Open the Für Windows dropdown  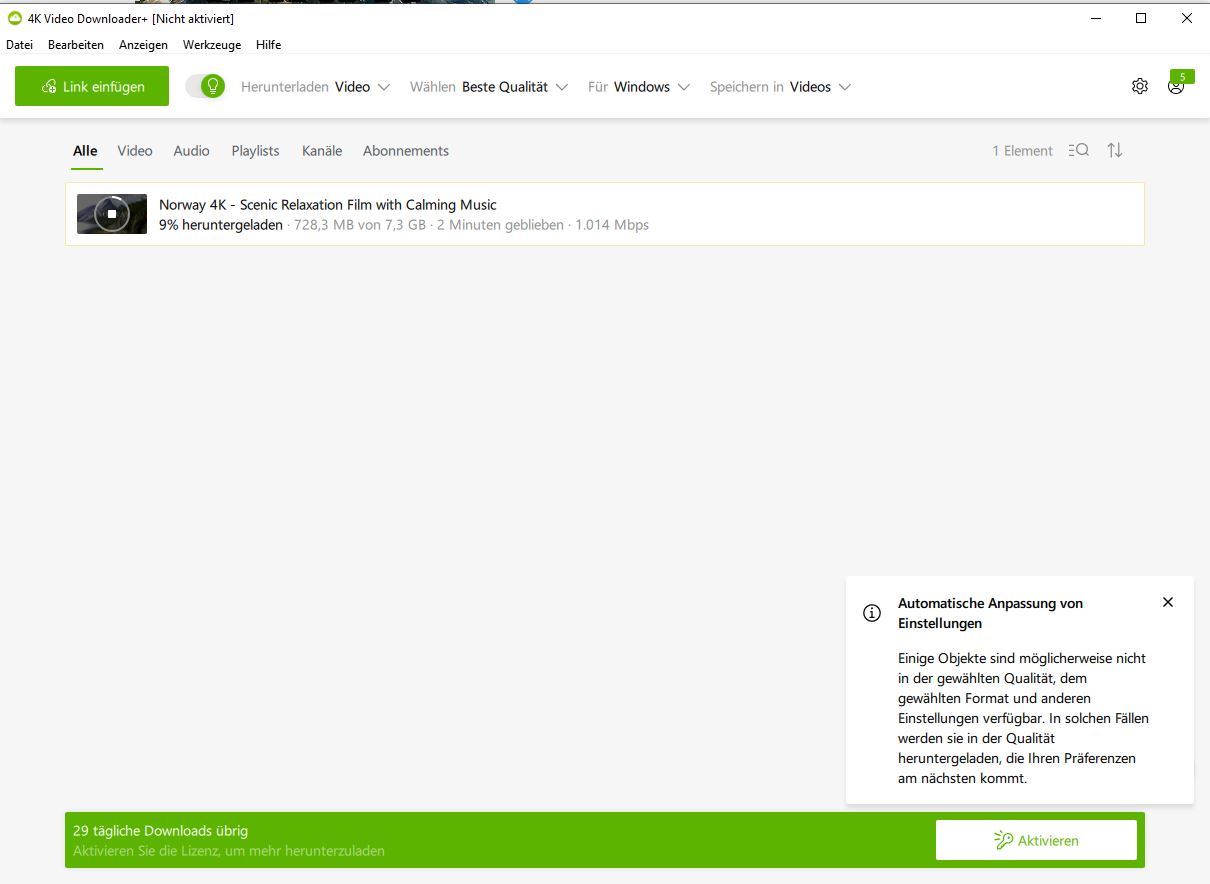(639, 87)
